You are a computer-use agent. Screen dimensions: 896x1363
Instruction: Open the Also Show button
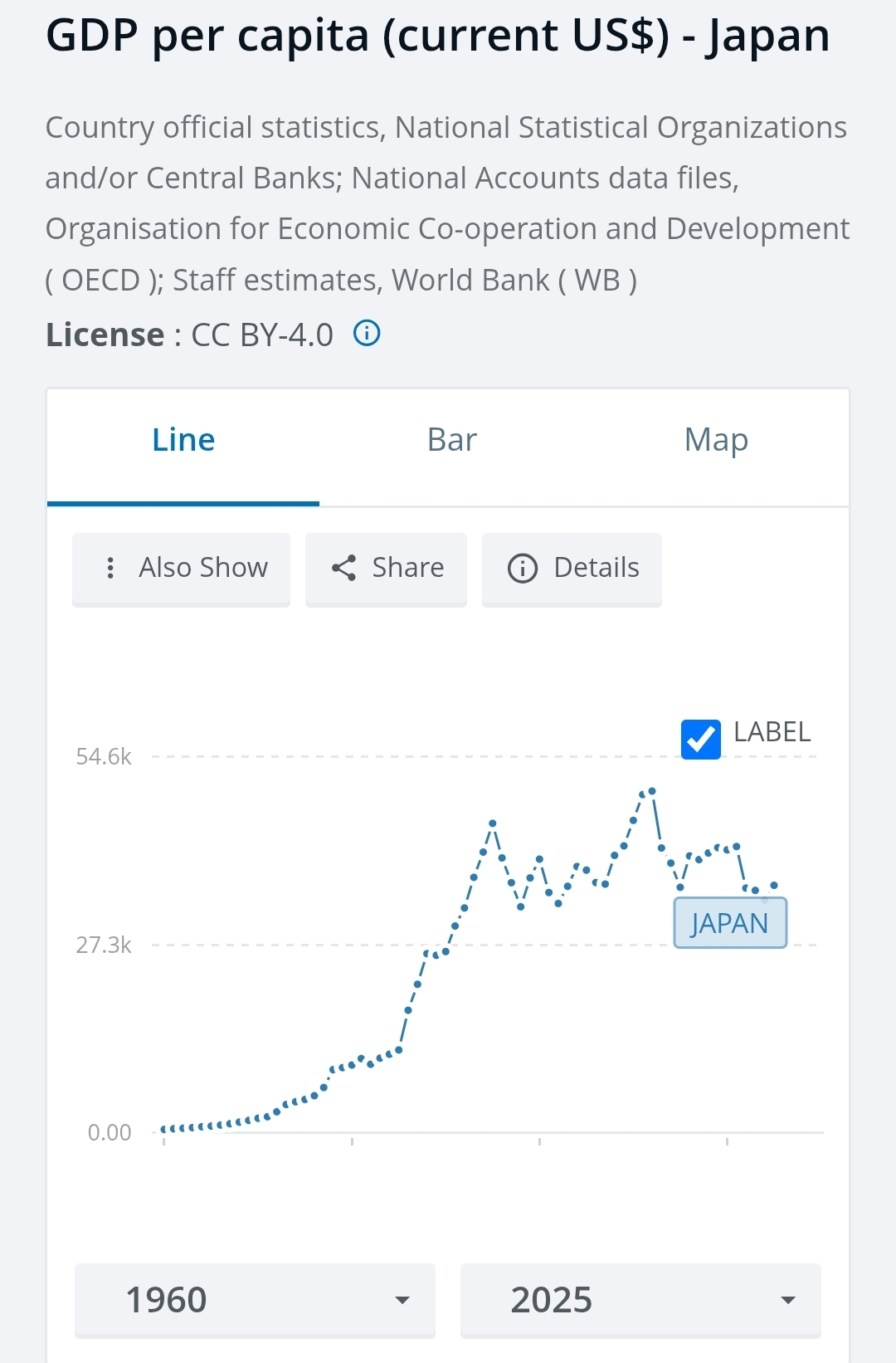coord(181,569)
